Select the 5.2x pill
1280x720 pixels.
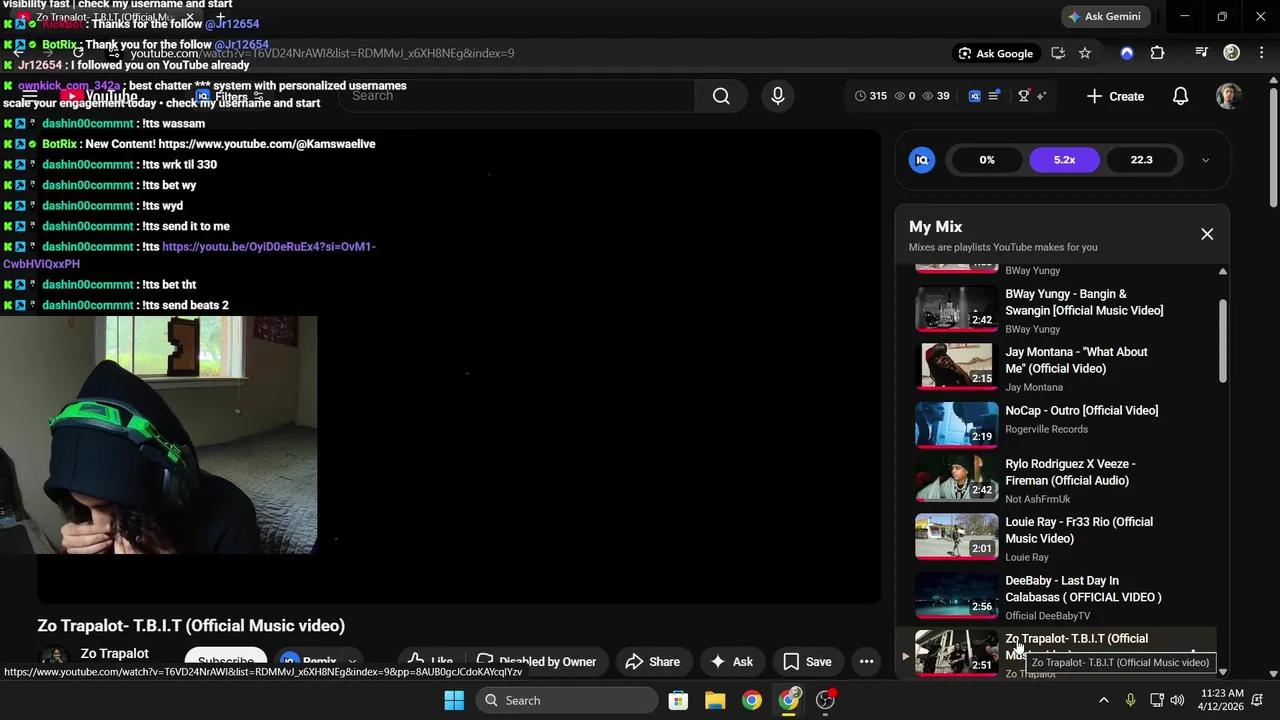pyautogui.click(x=1064, y=160)
